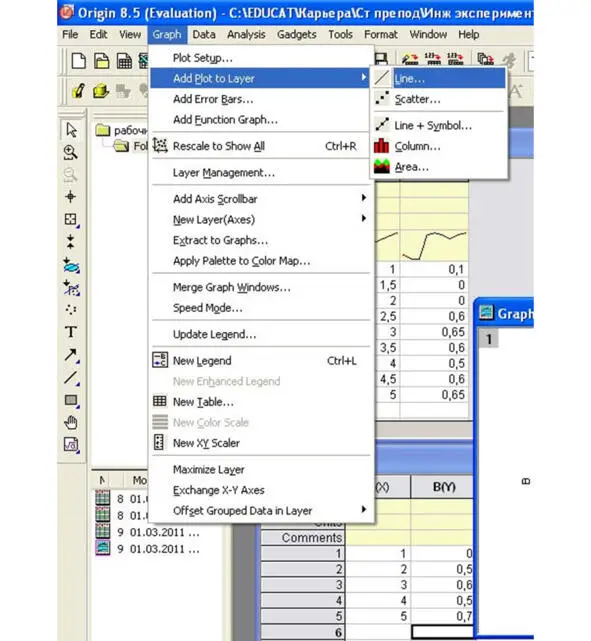
Task: Expand the Add Plot to Layer submenu
Action: 260,78
